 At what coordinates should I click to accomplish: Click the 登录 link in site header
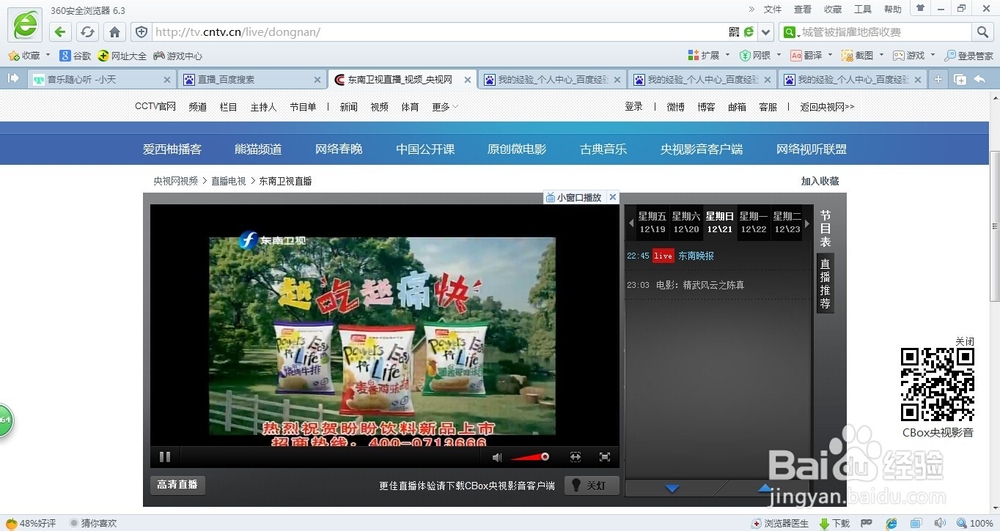[633, 106]
